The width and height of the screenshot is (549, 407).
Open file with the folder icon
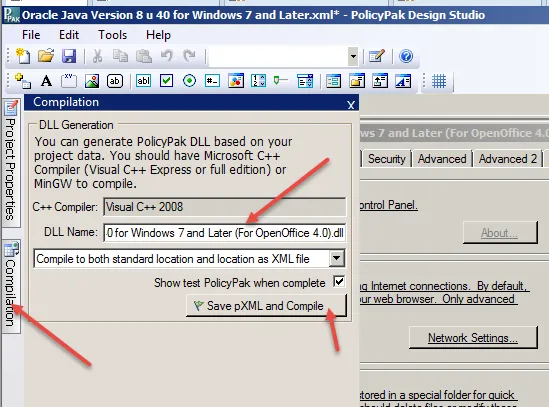[x=46, y=56]
